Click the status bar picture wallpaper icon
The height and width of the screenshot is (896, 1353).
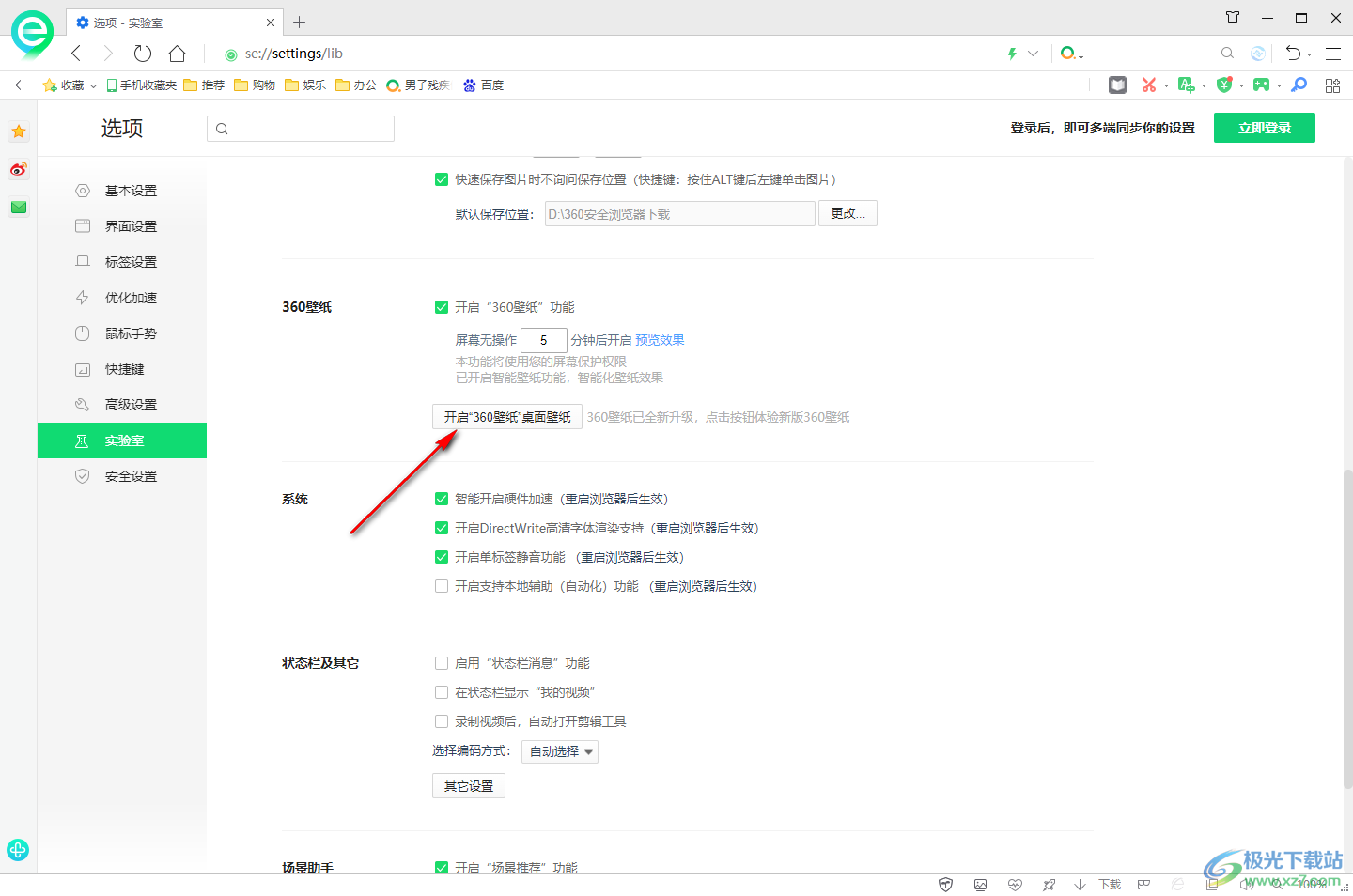(x=980, y=885)
